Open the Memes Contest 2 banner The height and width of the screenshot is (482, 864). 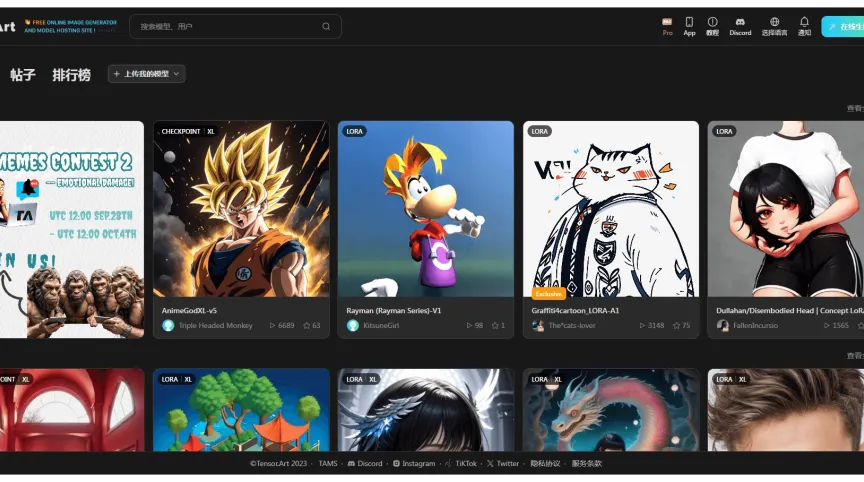click(x=72, y=229)
